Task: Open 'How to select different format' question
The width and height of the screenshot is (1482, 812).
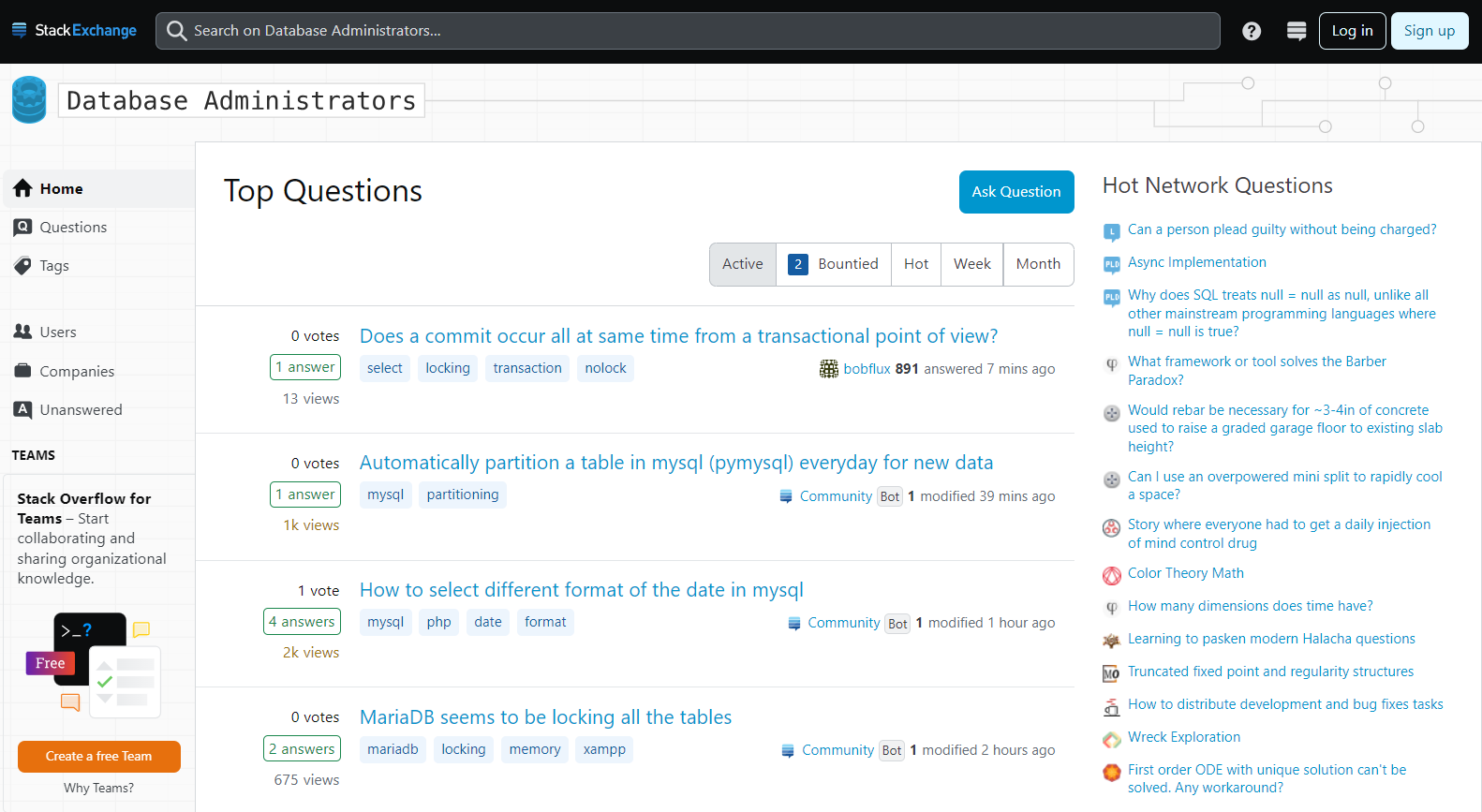Action: coord(582,590)
